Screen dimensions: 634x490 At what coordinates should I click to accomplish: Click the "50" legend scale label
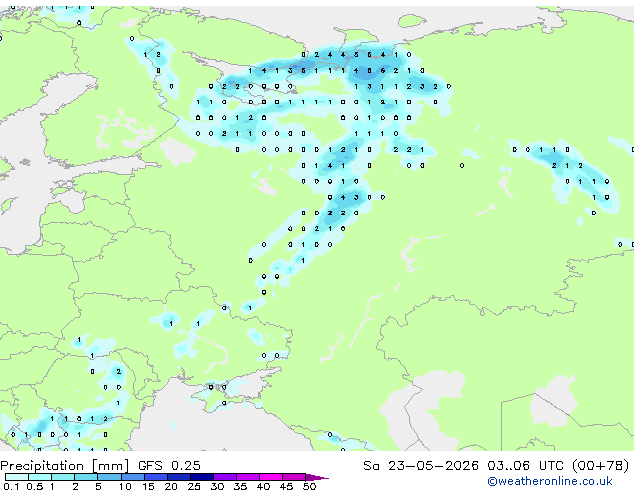[310, 486]
